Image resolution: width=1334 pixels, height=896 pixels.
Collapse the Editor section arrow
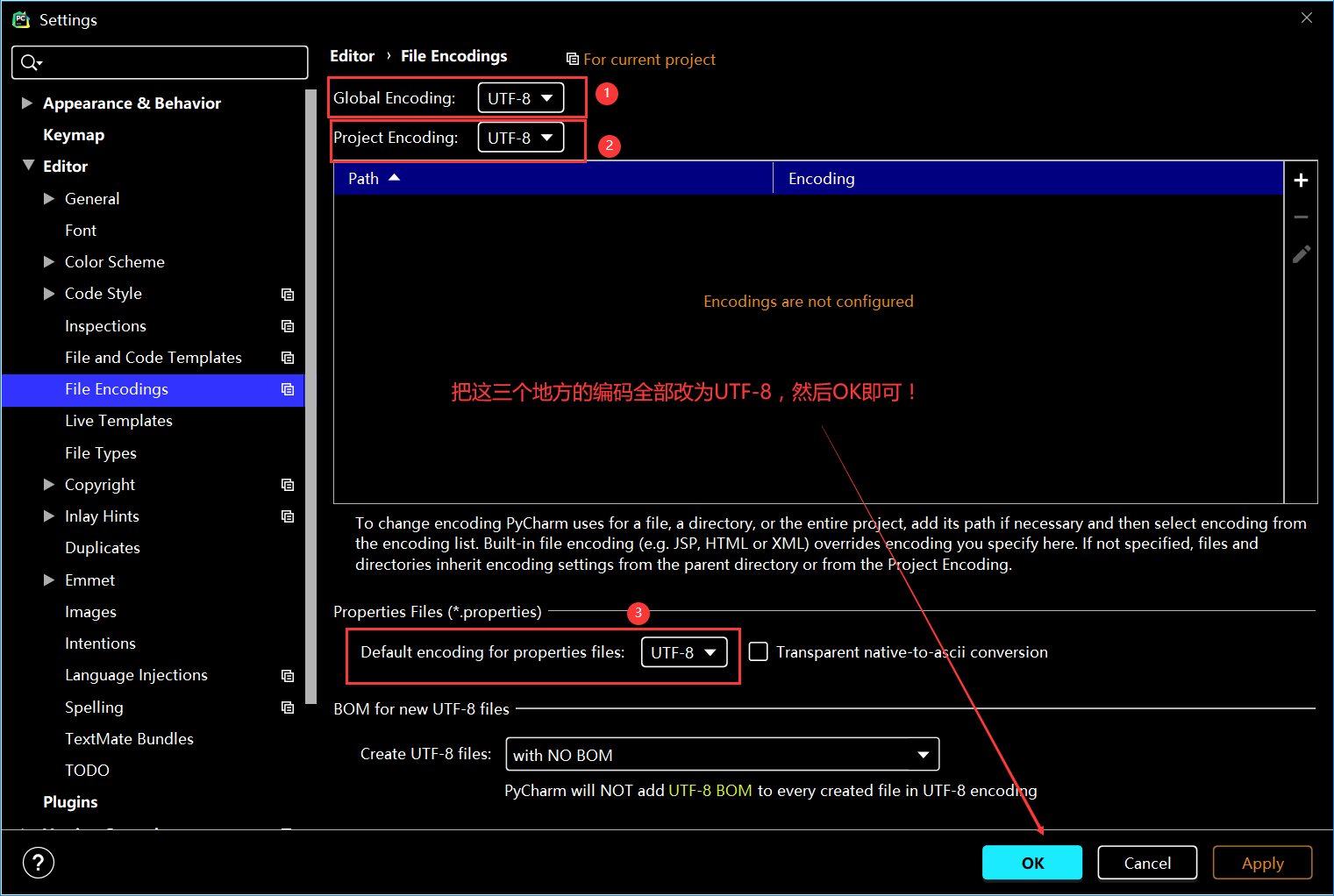point(28,166)
